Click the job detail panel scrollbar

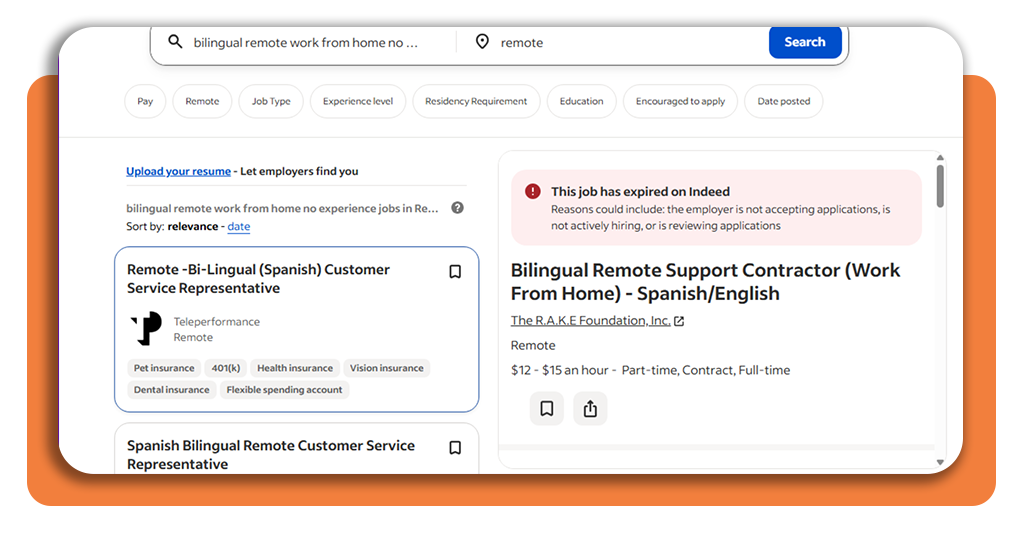[x=940, y=186]
